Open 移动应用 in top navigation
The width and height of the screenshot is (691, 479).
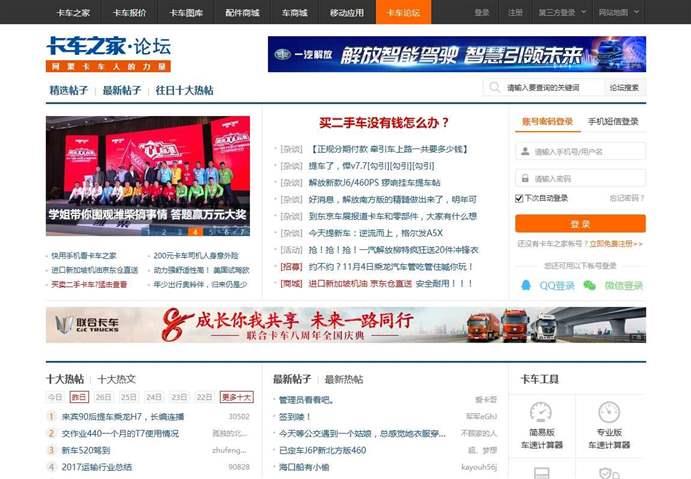[x=347, y=13]
